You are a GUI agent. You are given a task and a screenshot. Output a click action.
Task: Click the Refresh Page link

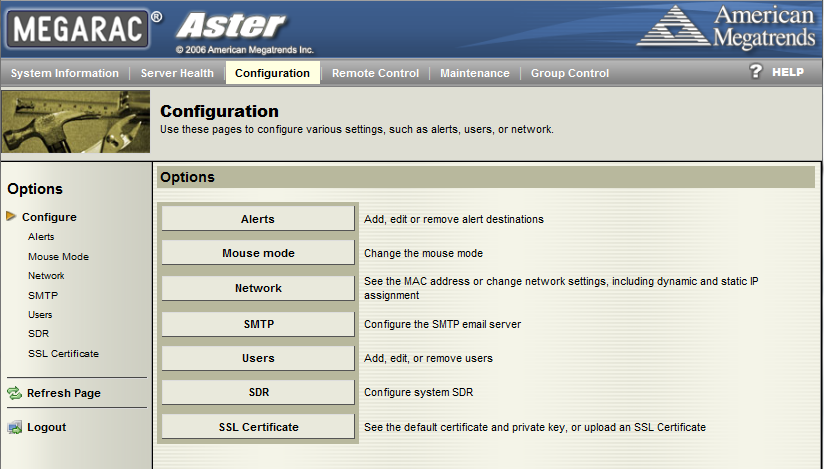(64, 393)
